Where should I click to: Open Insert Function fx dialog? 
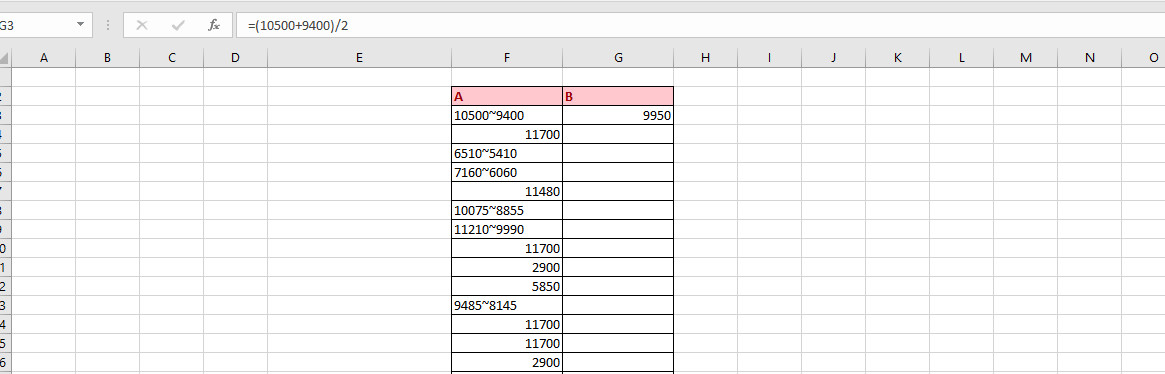click(x=214, y=25)
